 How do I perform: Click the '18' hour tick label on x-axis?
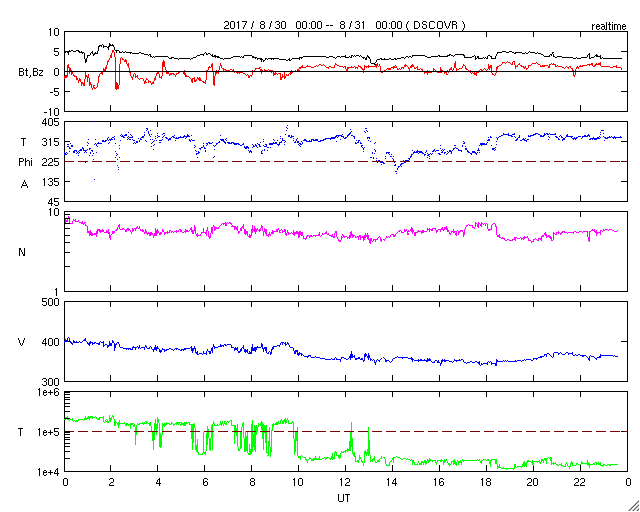486,482
